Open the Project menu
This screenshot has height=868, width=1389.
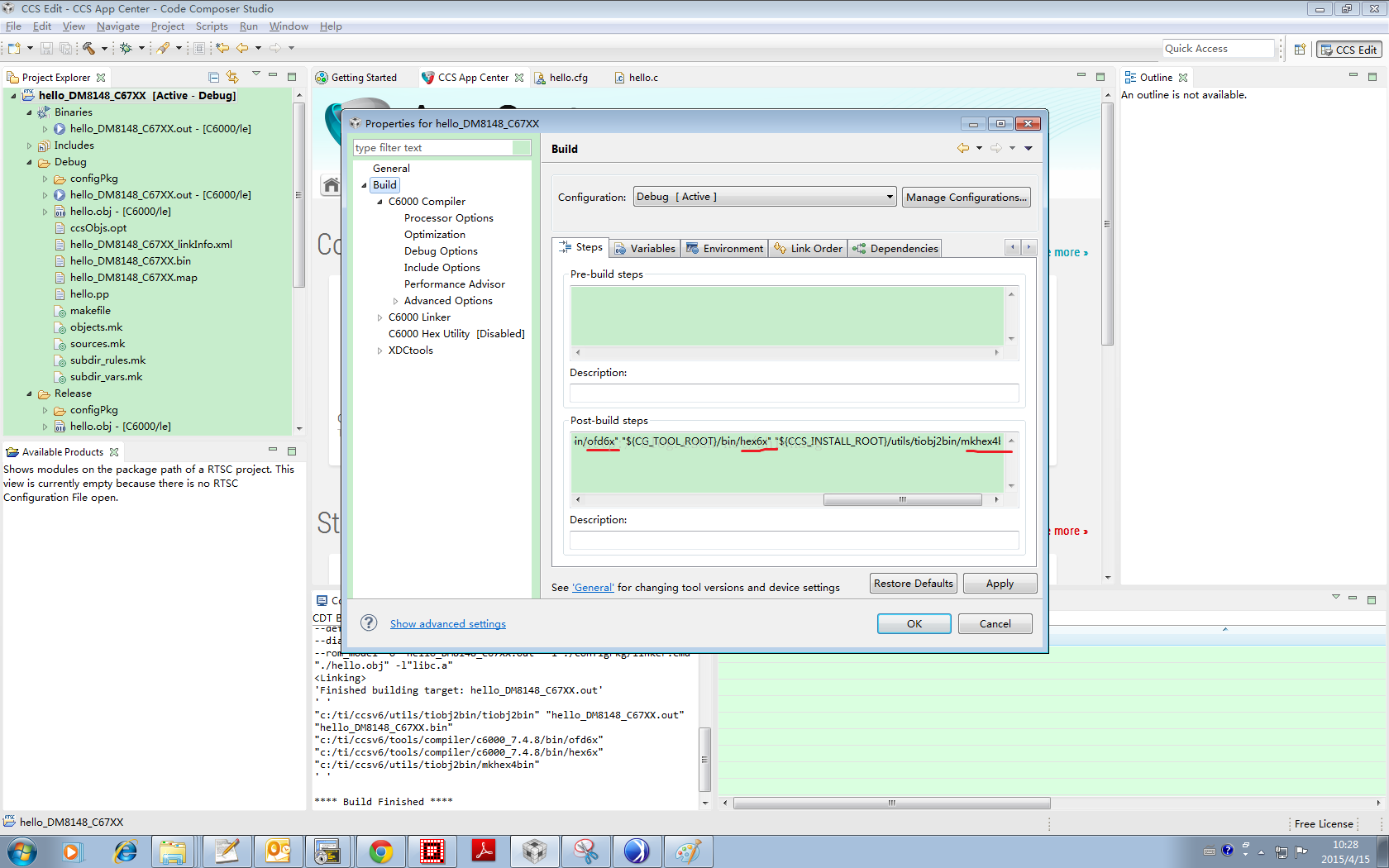[168, 26]
